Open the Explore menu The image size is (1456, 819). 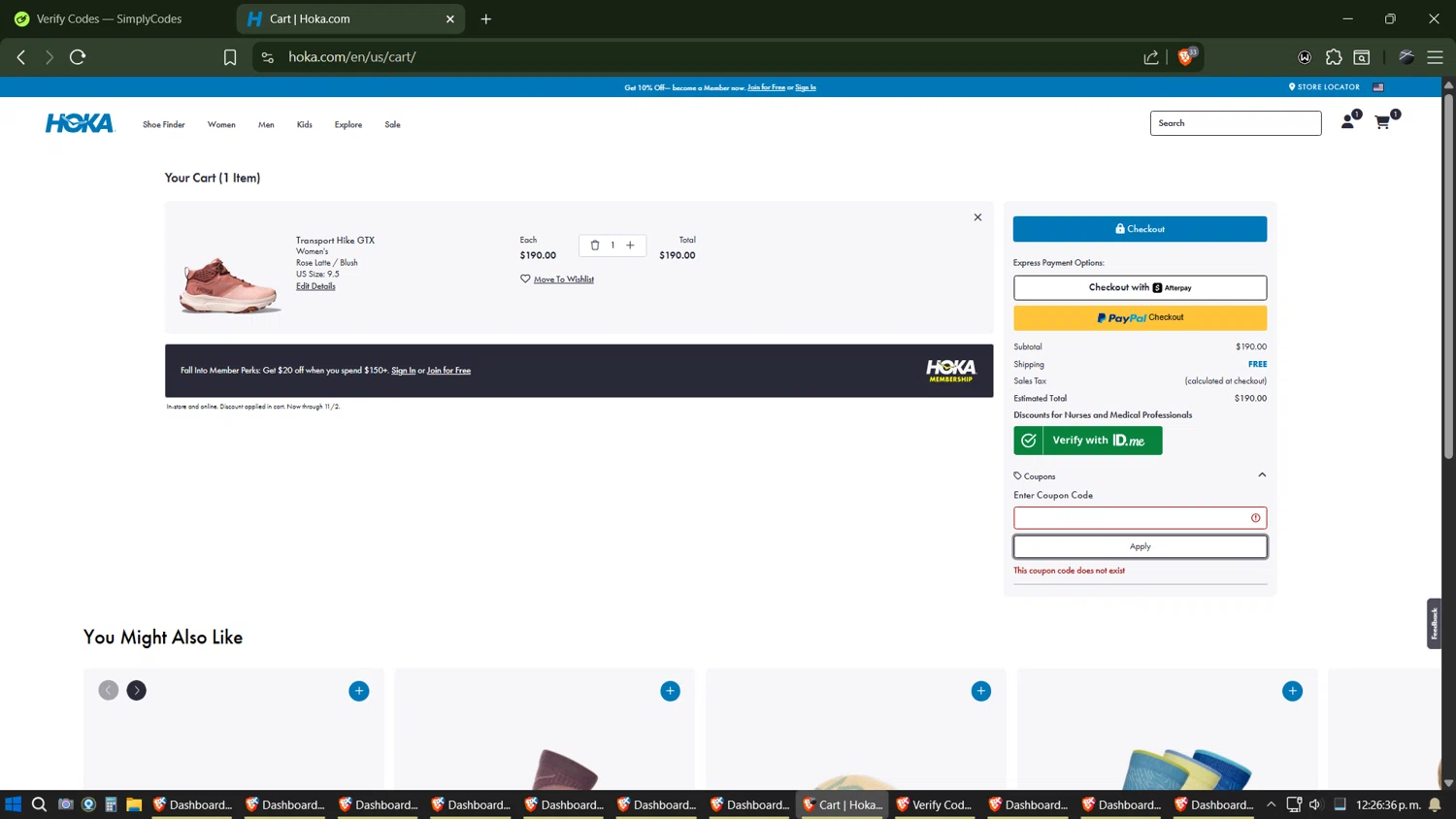348,124
